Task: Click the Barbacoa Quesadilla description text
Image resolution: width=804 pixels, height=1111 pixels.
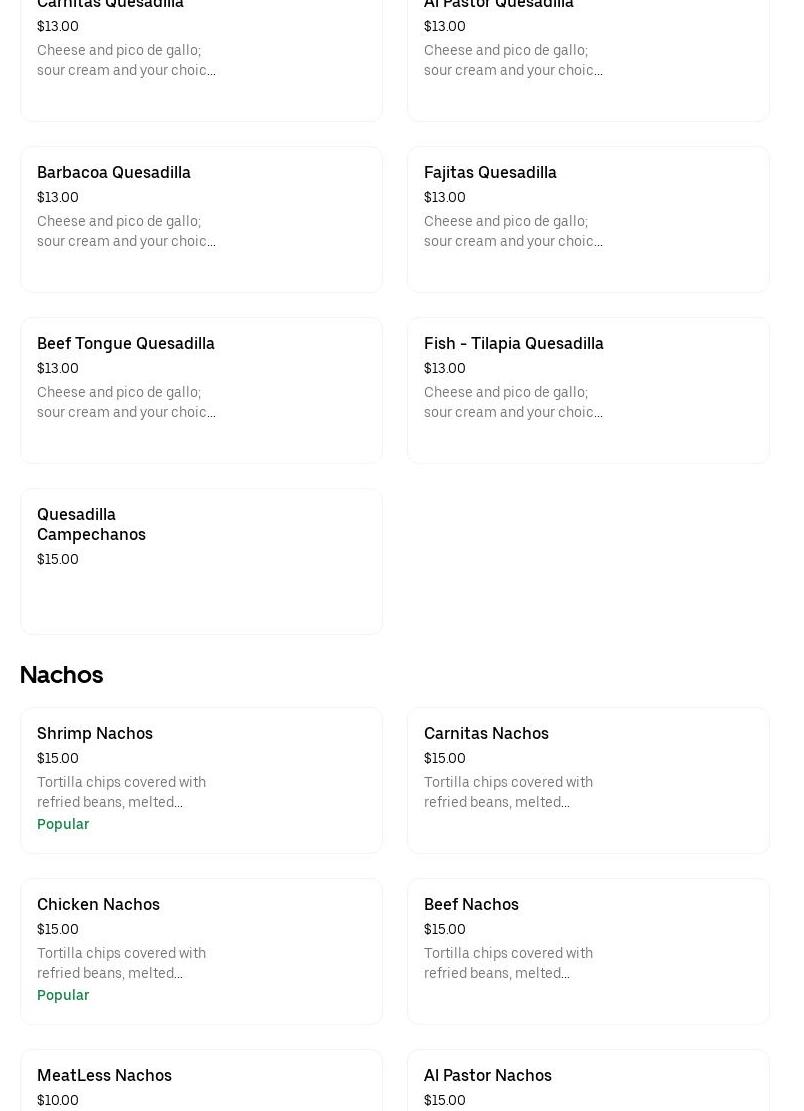Action: pos(126,231)
